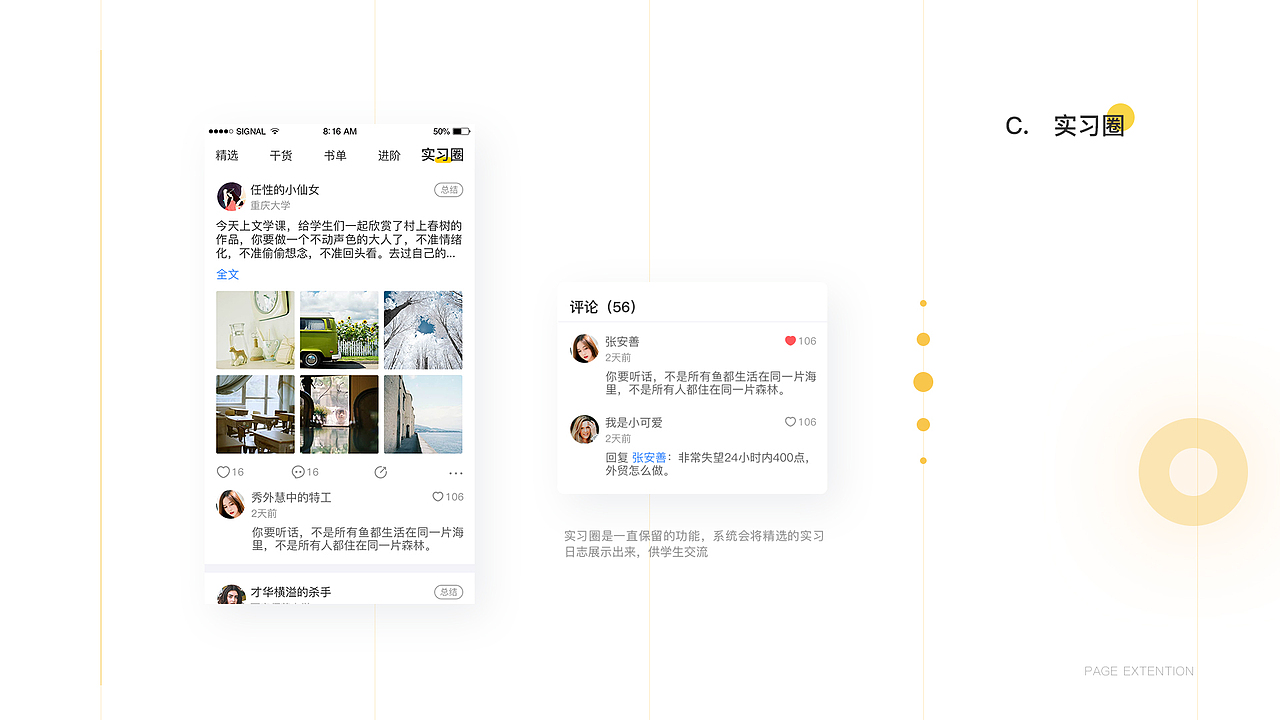
Task: Tap the 总结 tag on 任性的小仙女's post
Action: coord(449,190)
